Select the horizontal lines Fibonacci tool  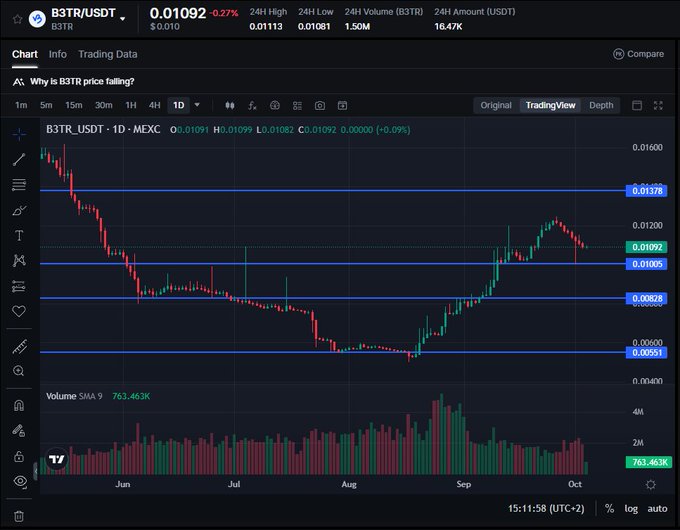click(19, 185)
